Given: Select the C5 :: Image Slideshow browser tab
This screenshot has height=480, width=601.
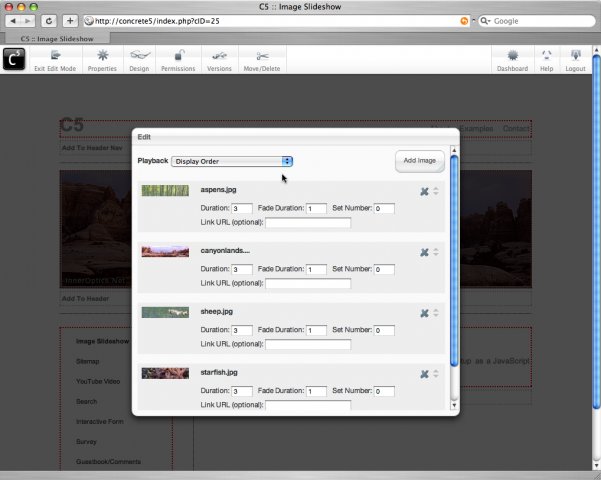Looking at the screenshot, I should coord(57,39).
